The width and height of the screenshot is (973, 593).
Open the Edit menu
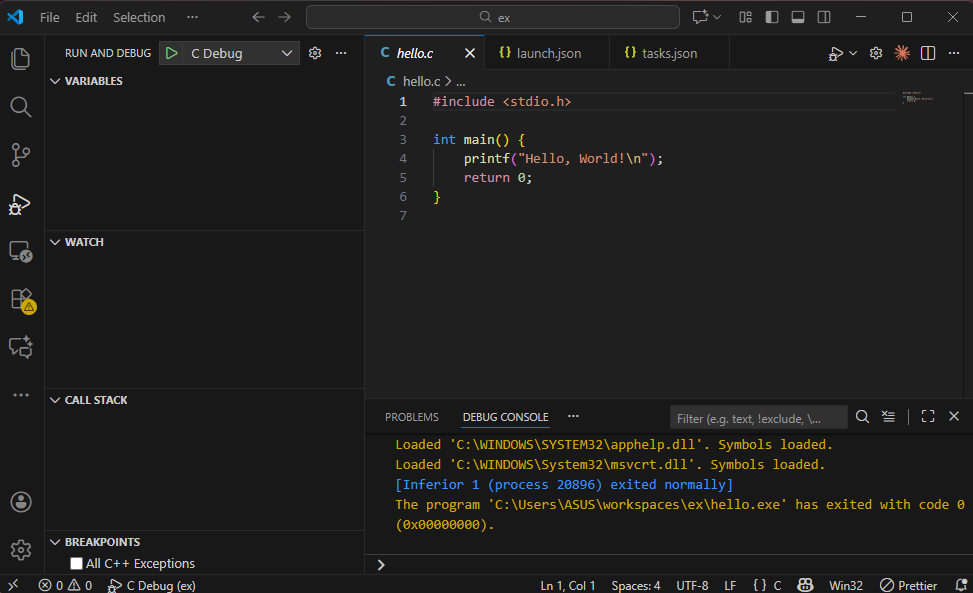click(x=86, y=17)
